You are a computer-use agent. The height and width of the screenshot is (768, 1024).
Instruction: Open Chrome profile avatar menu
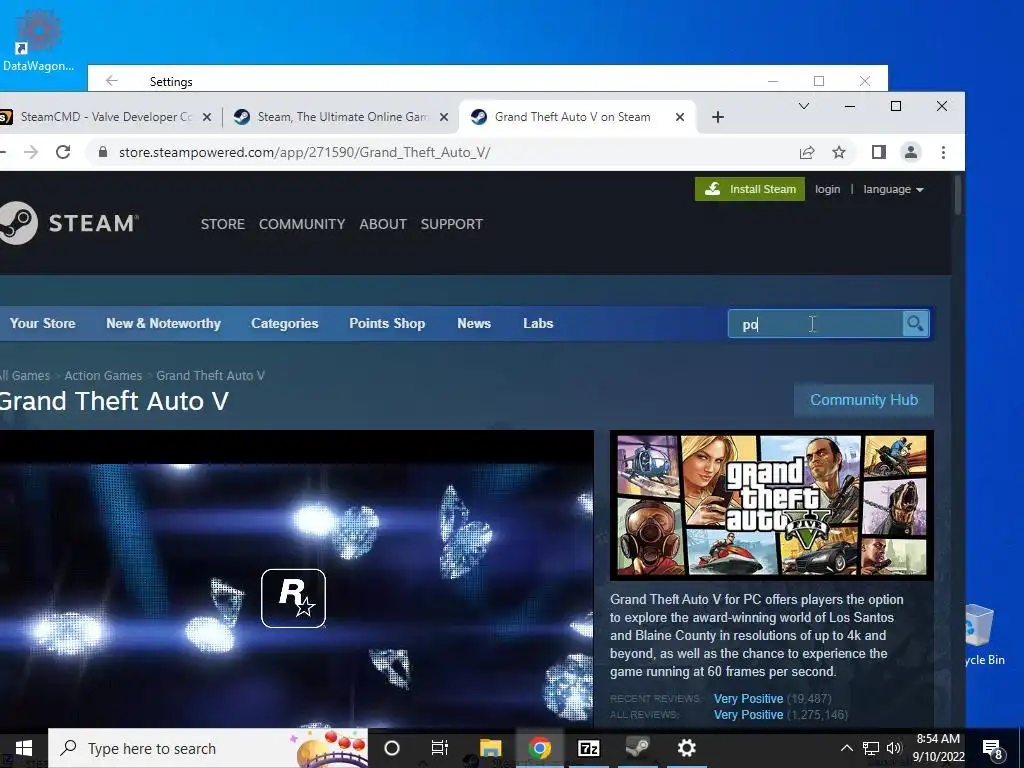tap(910, 152)
